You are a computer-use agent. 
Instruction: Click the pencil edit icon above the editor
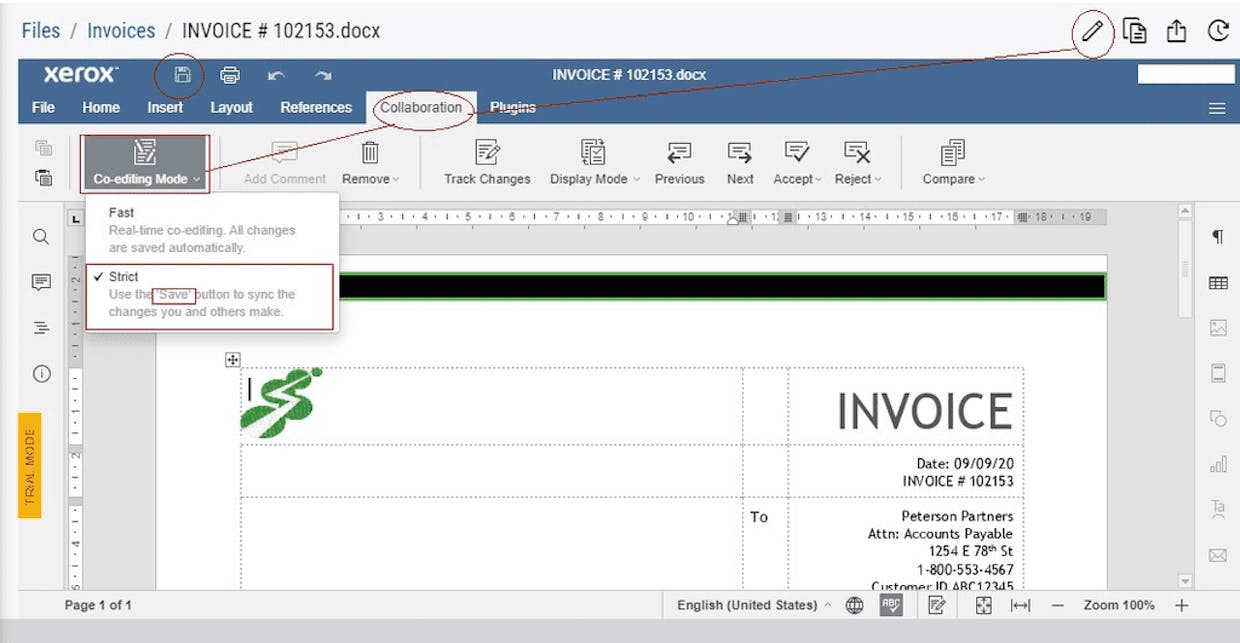click(1092, 31)
